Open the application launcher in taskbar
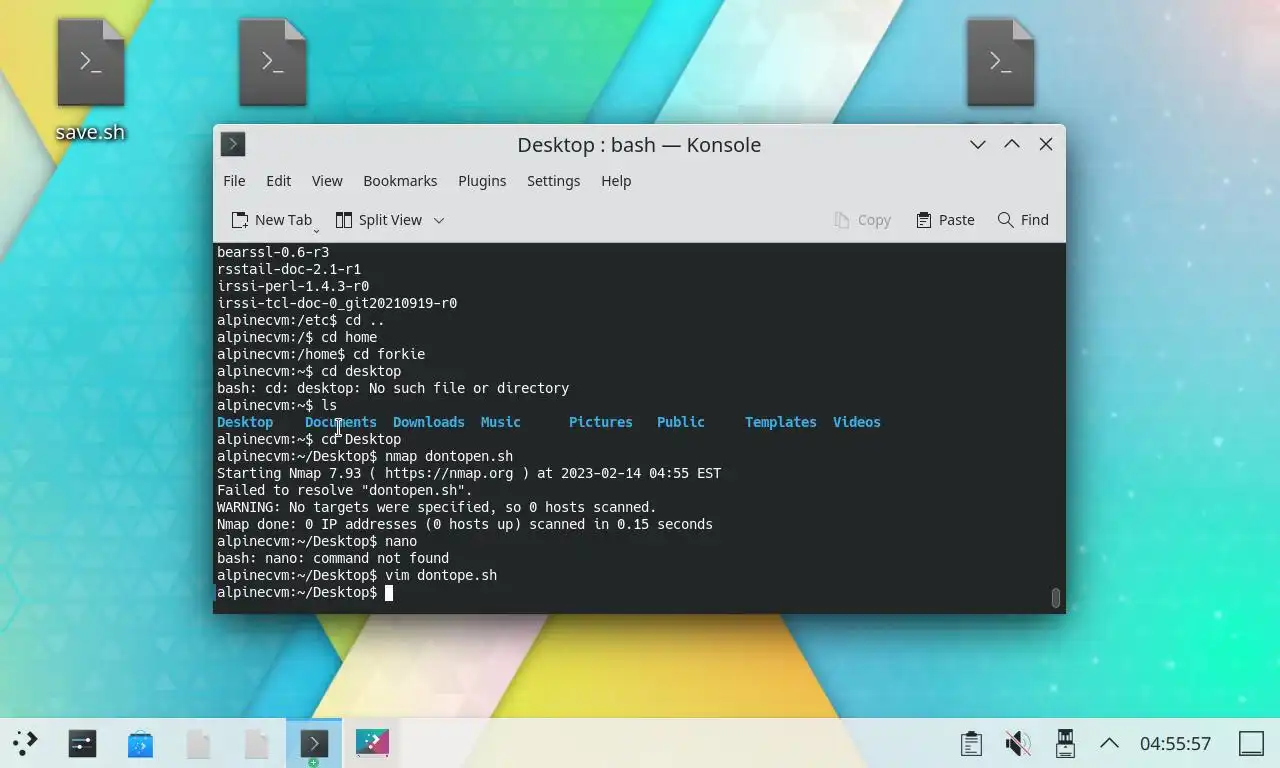1280x768 pixels. click(x=25, y=743)
